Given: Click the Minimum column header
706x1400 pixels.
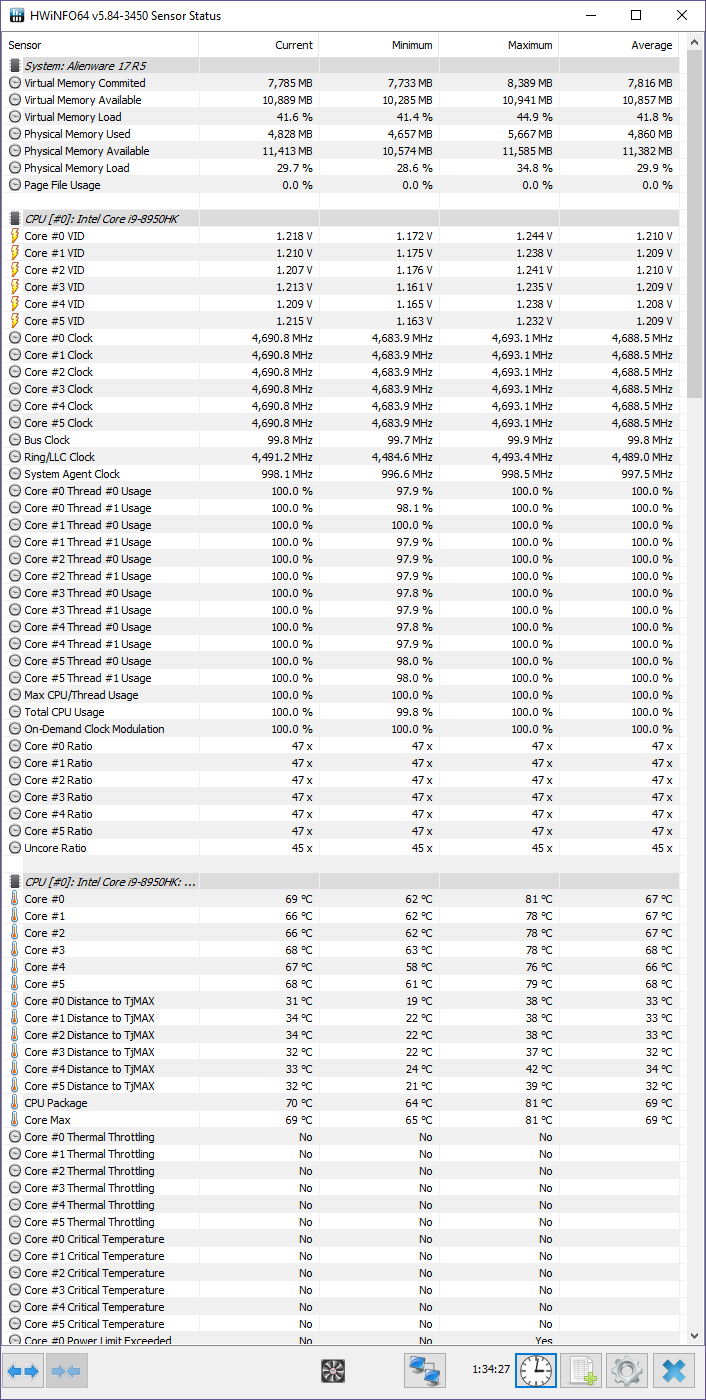Looking at the screenshot, I should 378,45.
